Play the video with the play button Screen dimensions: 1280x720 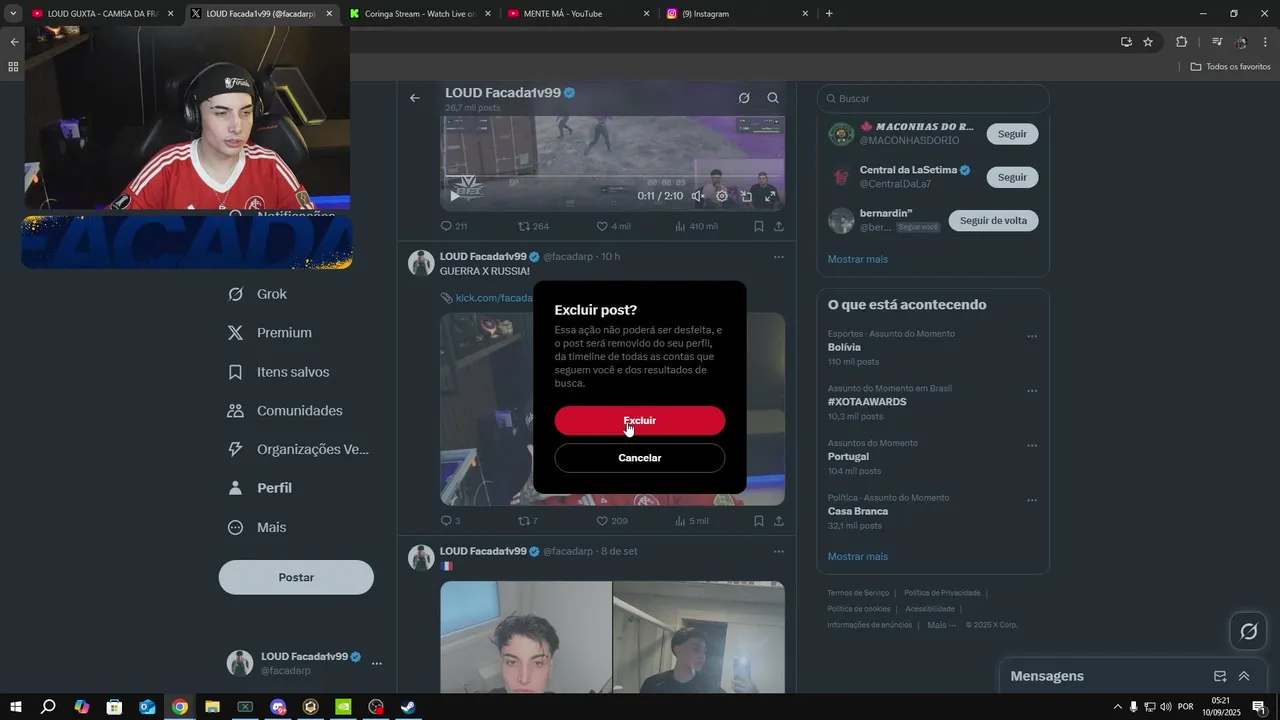[455, 196]
